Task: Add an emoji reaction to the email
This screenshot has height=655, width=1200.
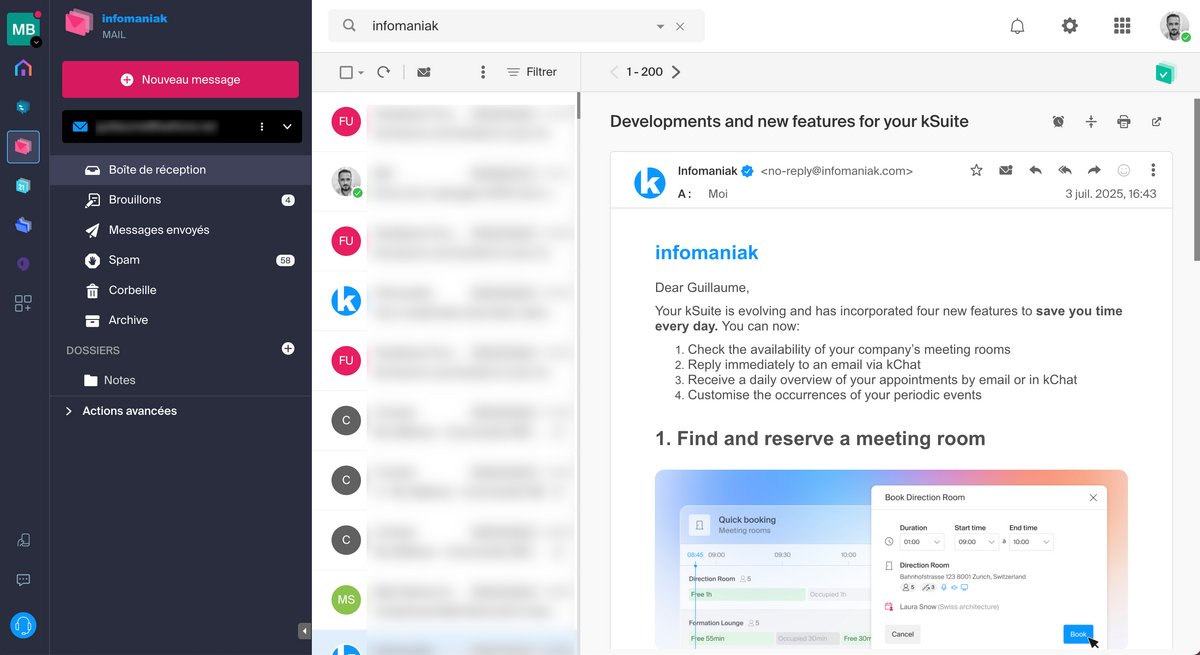Action: (x=1124, y=170)
